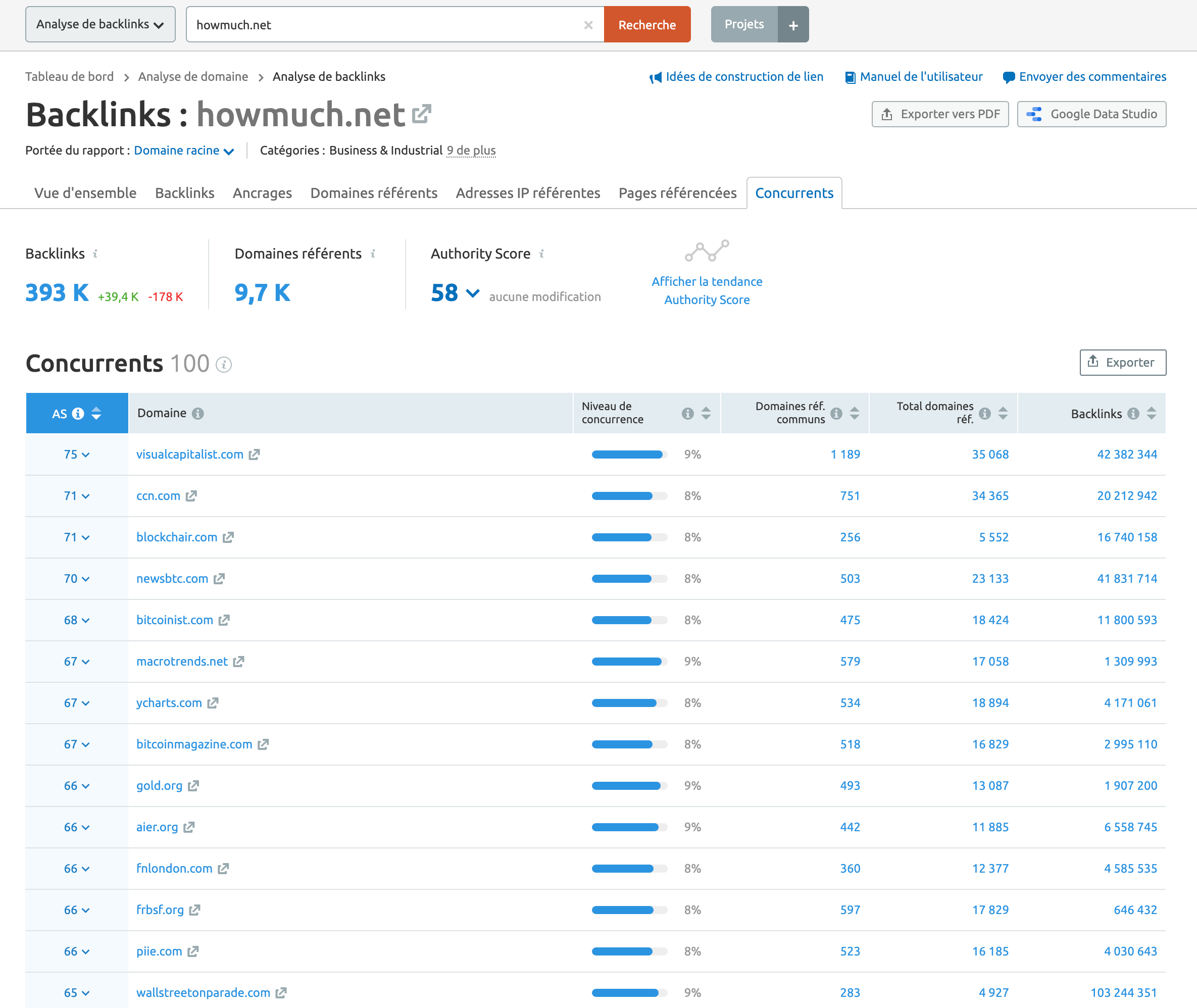This screenshot has width=1197, height=1008.
Task: Click the frbsf.org competition level bar
Action: (629, 911)
